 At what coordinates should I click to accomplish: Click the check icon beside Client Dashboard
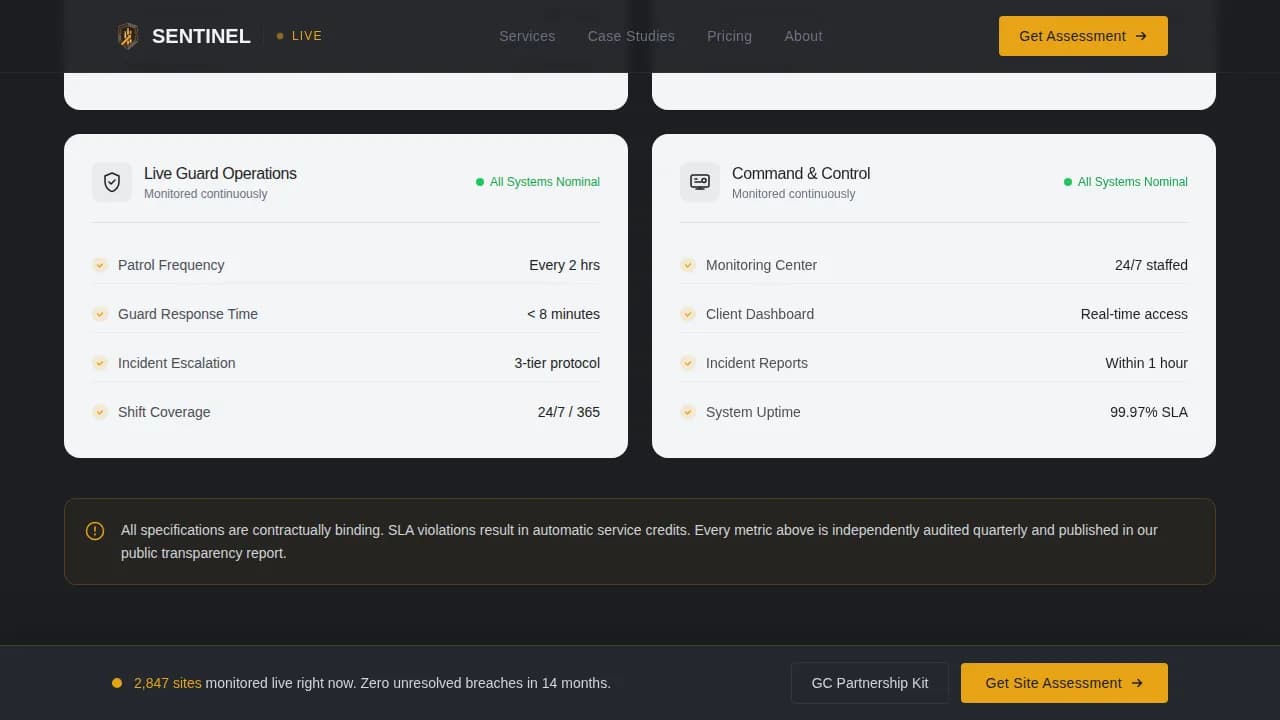pyautogui.click(x=688, y=314)
